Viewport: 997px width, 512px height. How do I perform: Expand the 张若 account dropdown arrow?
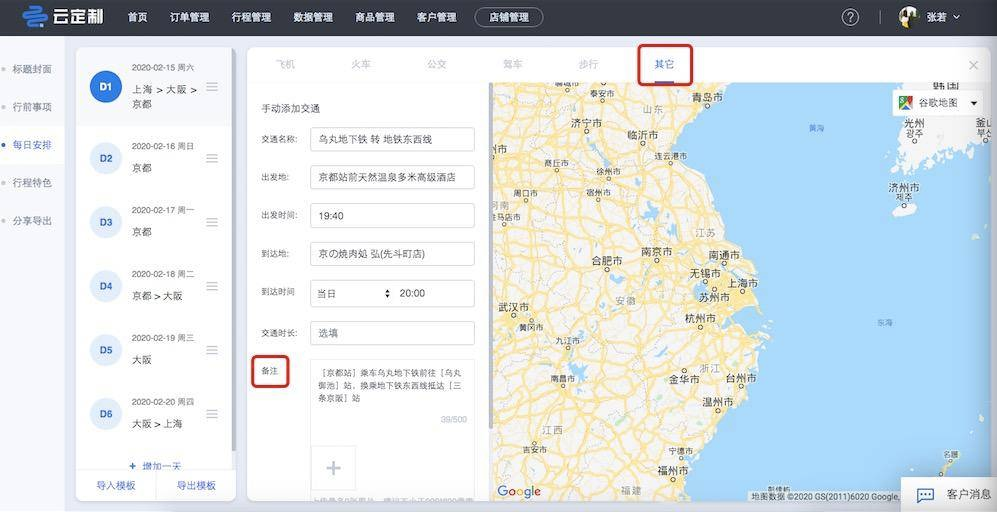click(x=956, y=18)
